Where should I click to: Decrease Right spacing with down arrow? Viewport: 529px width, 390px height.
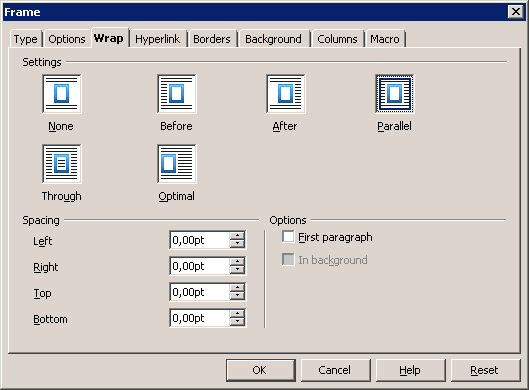(238, 270)
